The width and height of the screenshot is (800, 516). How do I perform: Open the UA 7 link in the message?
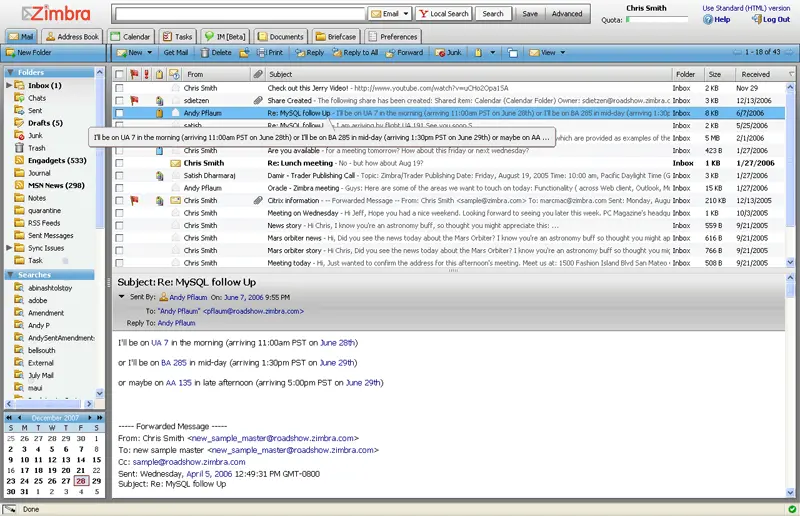click(x=161, y=343)
